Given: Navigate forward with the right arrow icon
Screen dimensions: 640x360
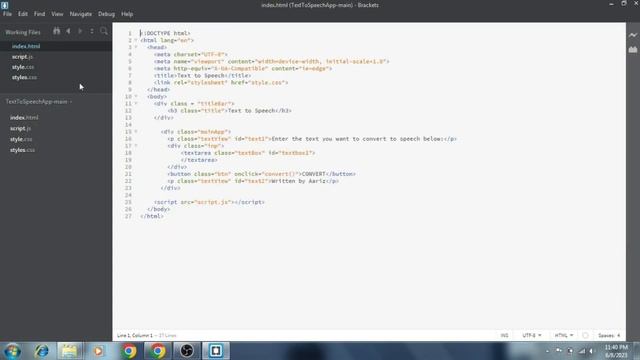Looking at the screenshot, I should 80,31.
